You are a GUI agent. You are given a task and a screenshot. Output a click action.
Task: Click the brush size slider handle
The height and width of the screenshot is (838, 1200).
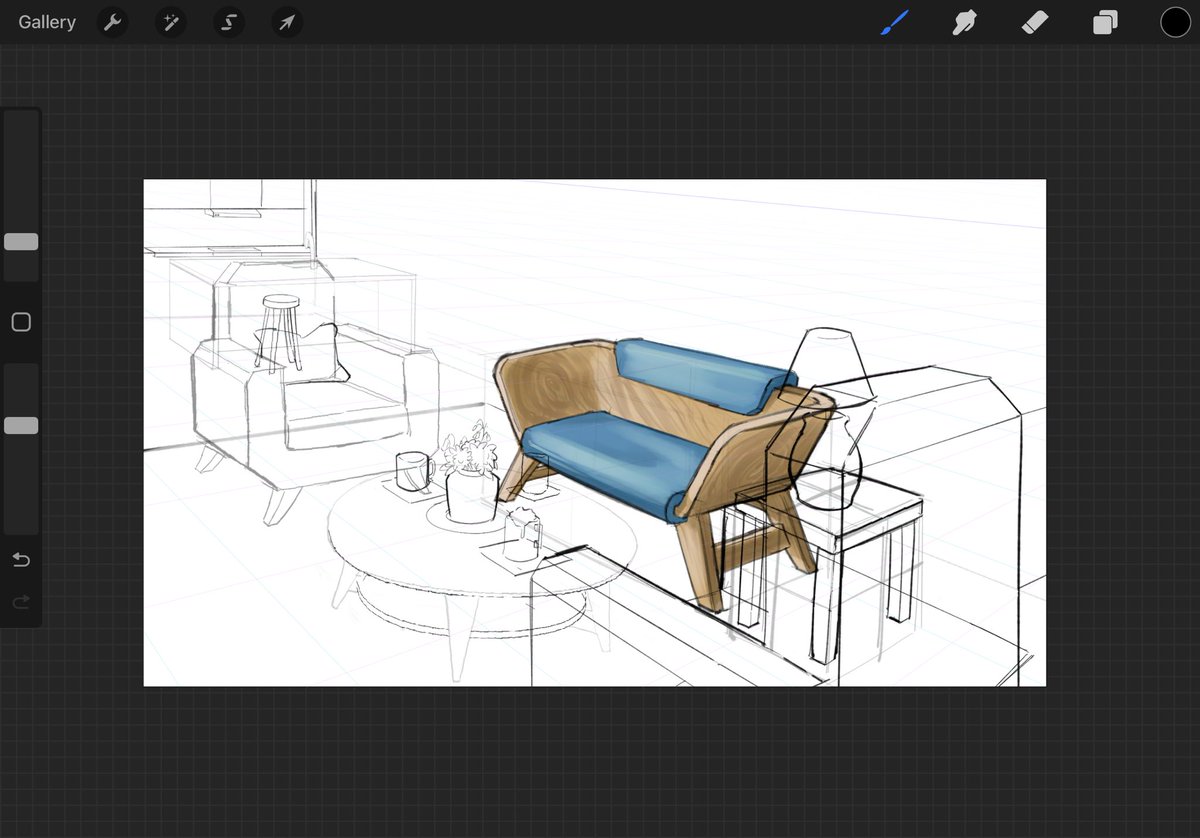(x=21, y=242)
